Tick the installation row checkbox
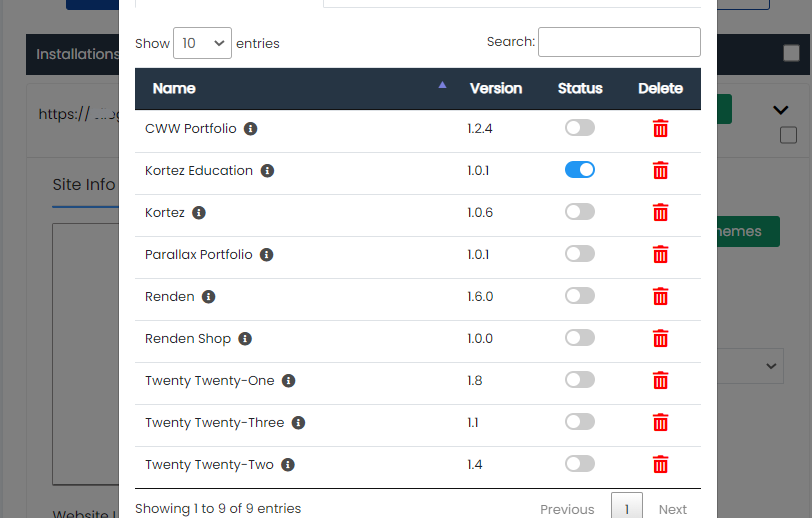Screen dimensions: 812x518 point(788,135)
